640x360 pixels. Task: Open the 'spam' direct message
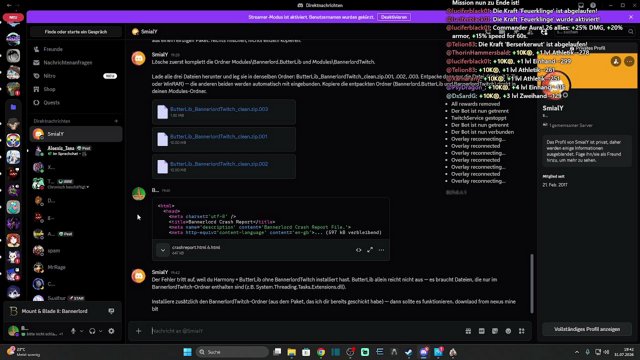pyautogui.click(x=76, y=251)
